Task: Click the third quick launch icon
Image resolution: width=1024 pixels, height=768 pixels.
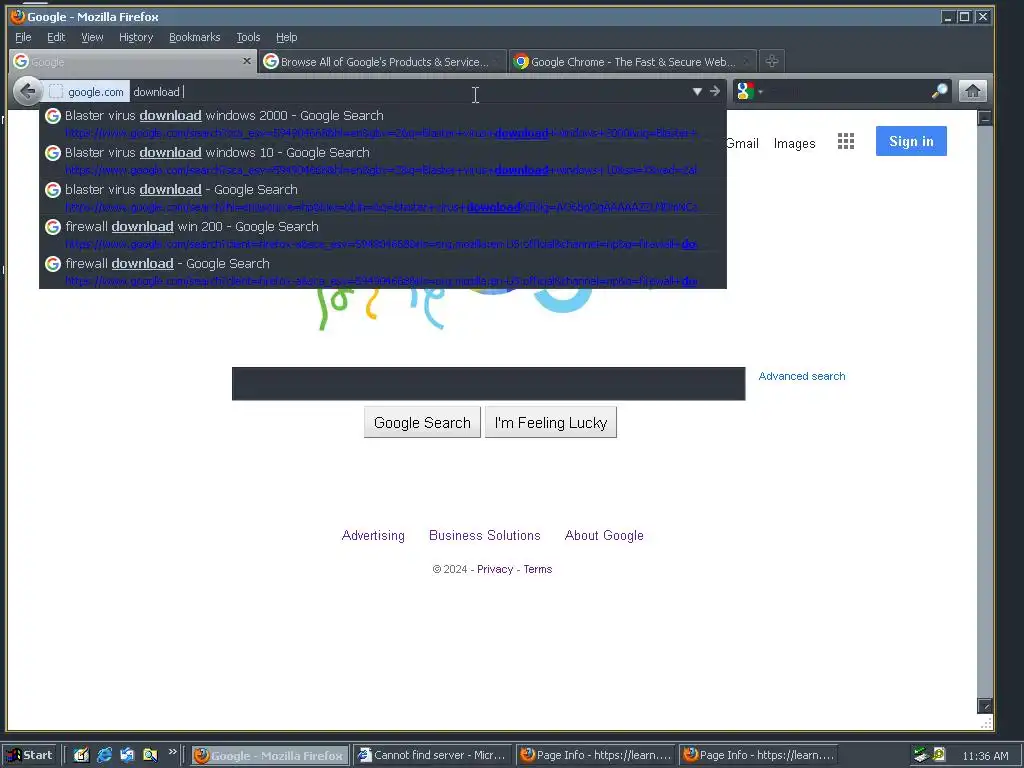Action: 127,755
